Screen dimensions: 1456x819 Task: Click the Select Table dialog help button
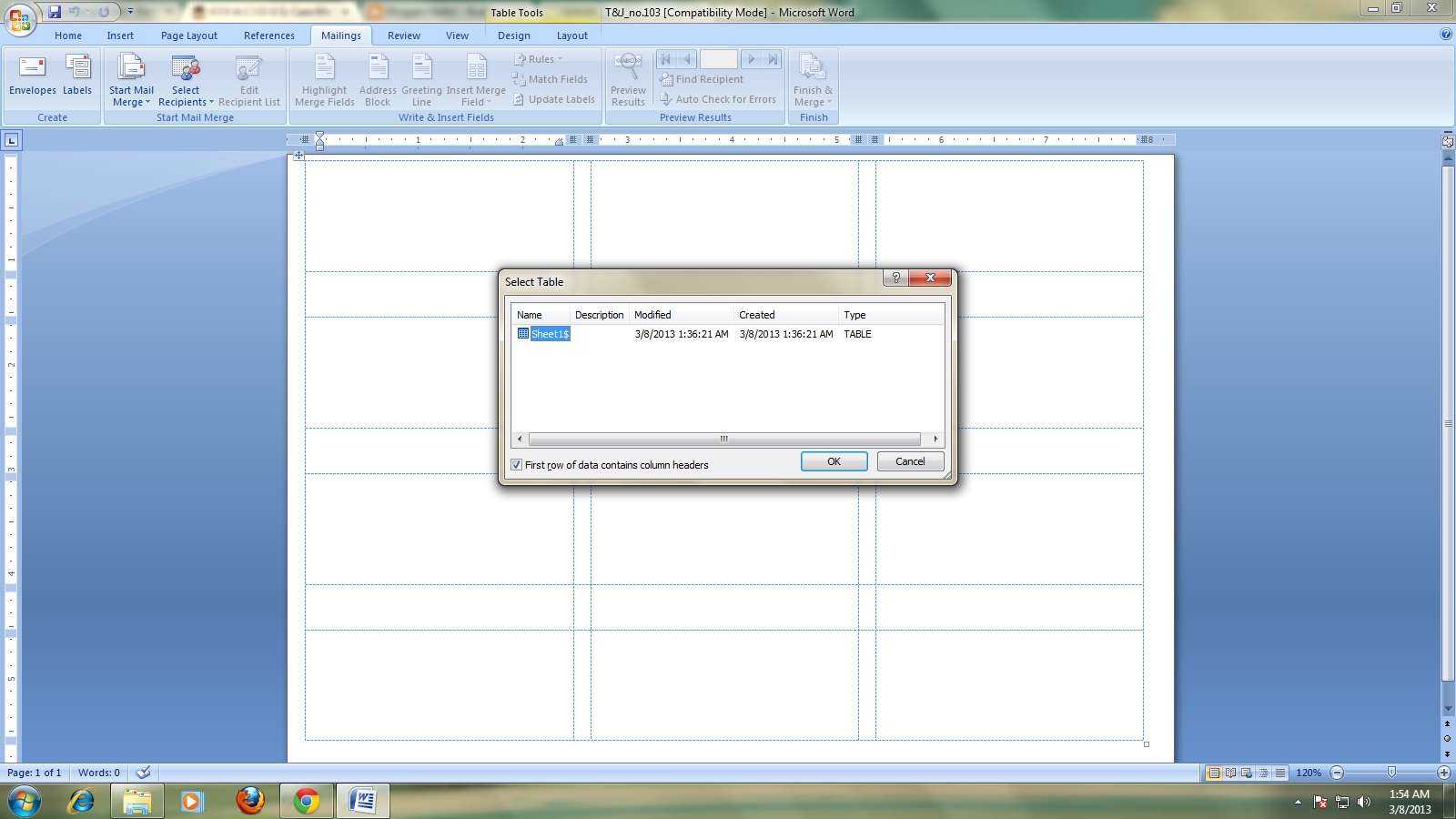click(895, 278)
